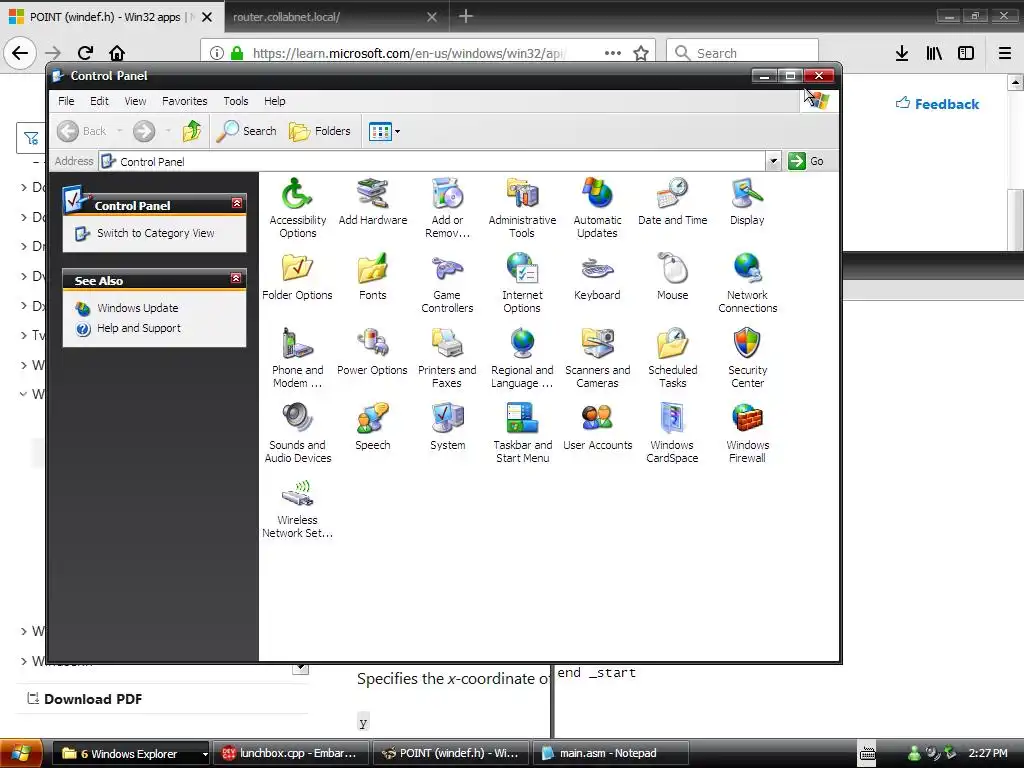
Task: Open Power Options icon
Action: [372, 351]
